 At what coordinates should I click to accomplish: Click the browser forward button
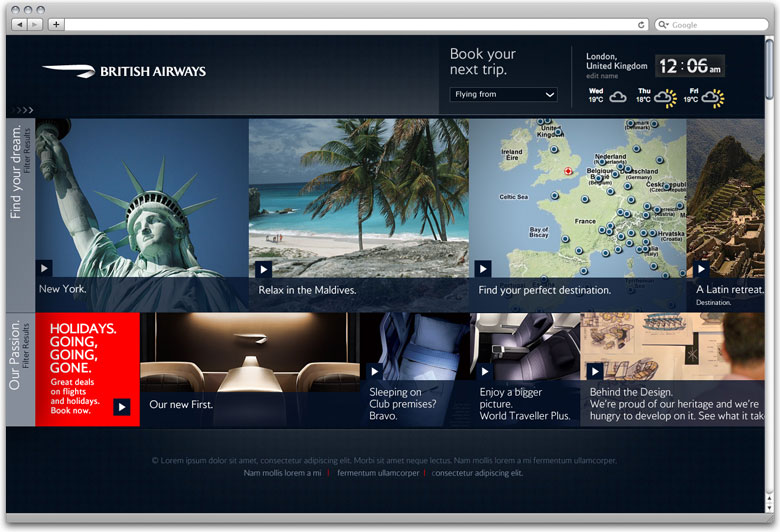pyautogui.click(x=34, y=24)
